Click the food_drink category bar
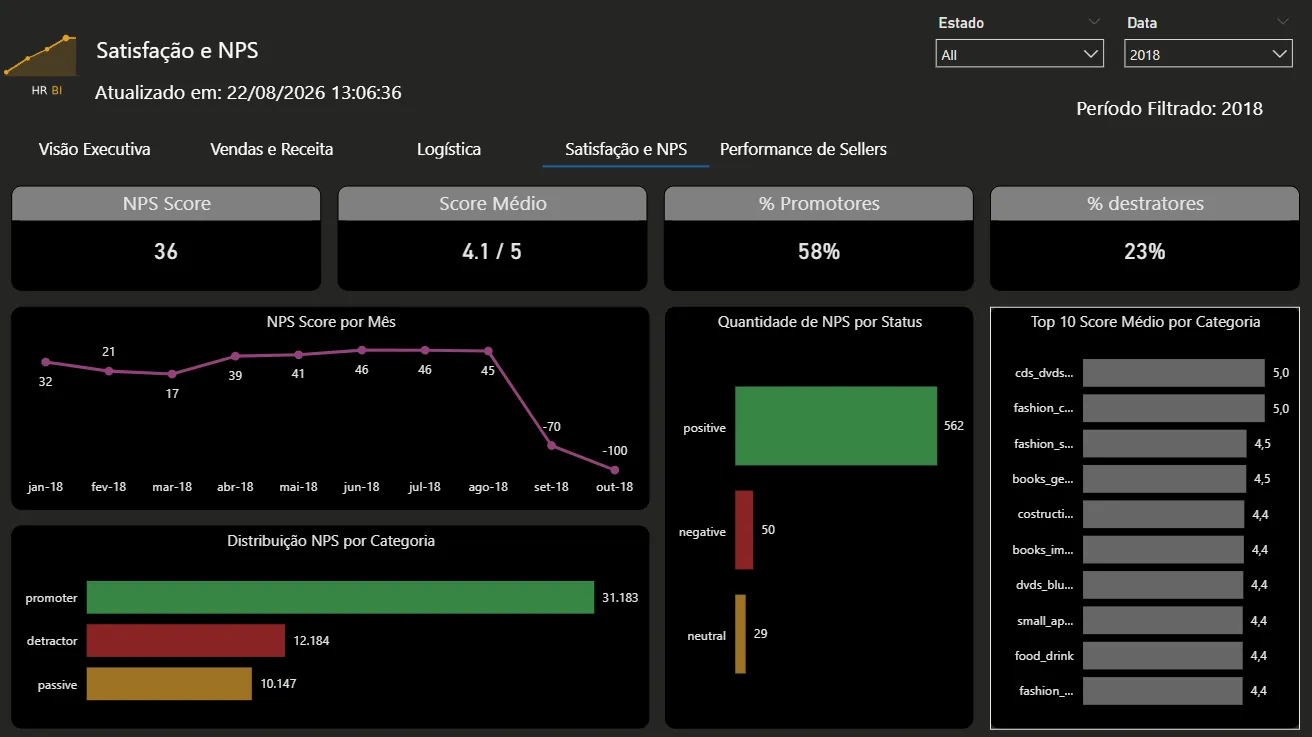This screenshot has width=1312, height=737. (1163, 656)
